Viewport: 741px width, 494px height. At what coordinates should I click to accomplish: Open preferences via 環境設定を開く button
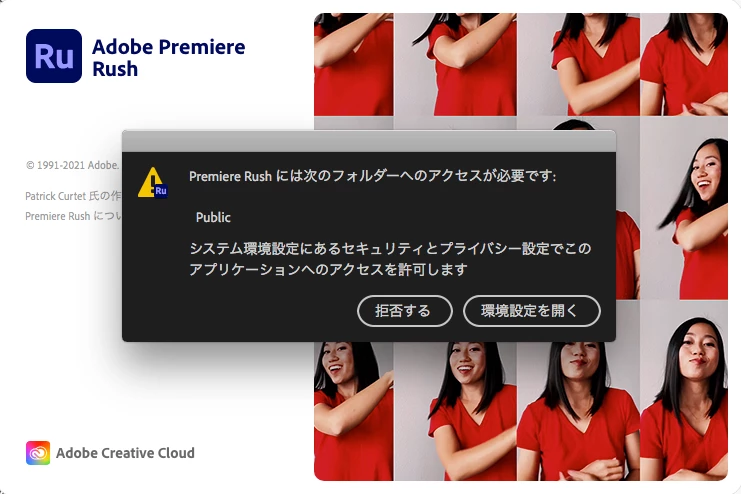[532, 311]
